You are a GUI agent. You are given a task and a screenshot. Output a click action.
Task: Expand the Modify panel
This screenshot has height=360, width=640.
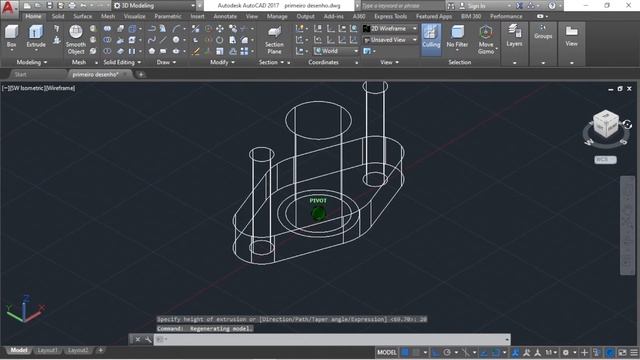[x=222, y=62]
